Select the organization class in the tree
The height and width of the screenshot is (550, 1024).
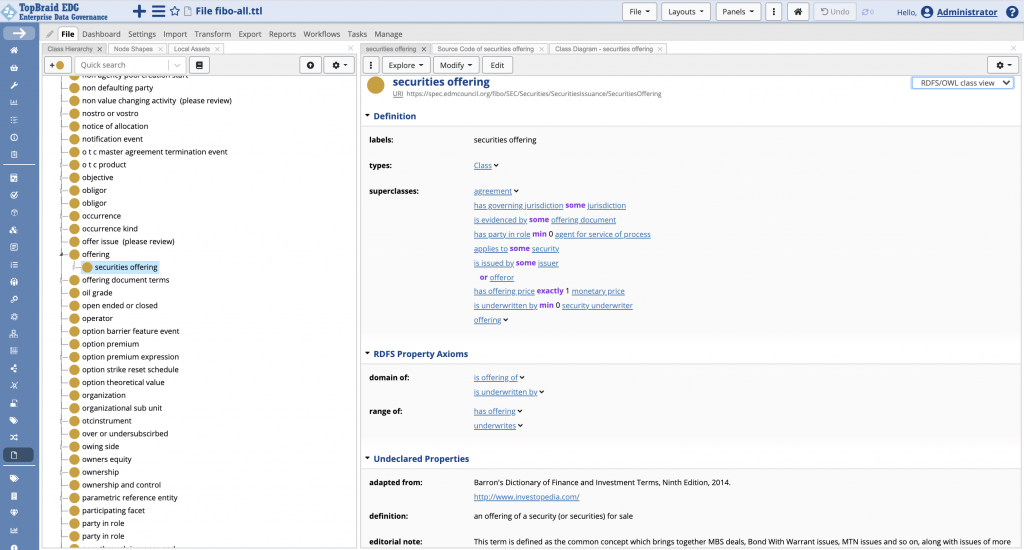pos(103,395)
